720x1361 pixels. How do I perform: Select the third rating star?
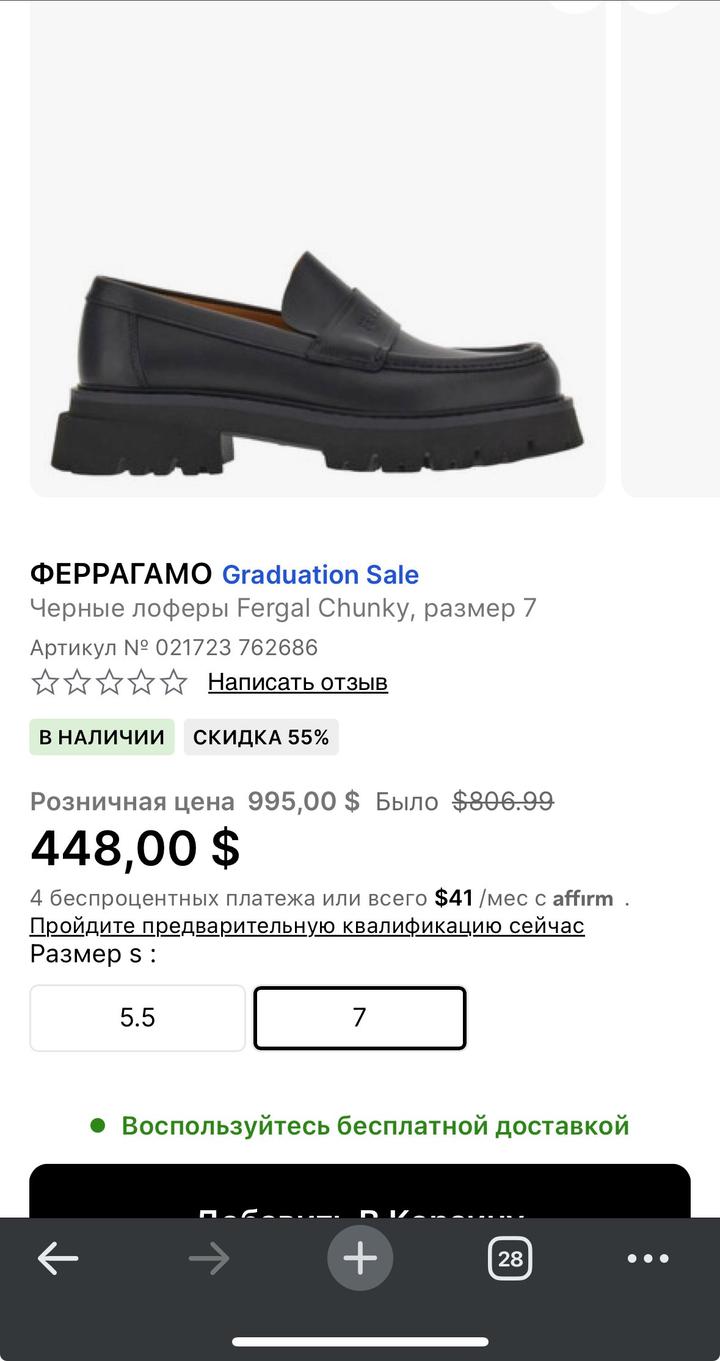109,683
